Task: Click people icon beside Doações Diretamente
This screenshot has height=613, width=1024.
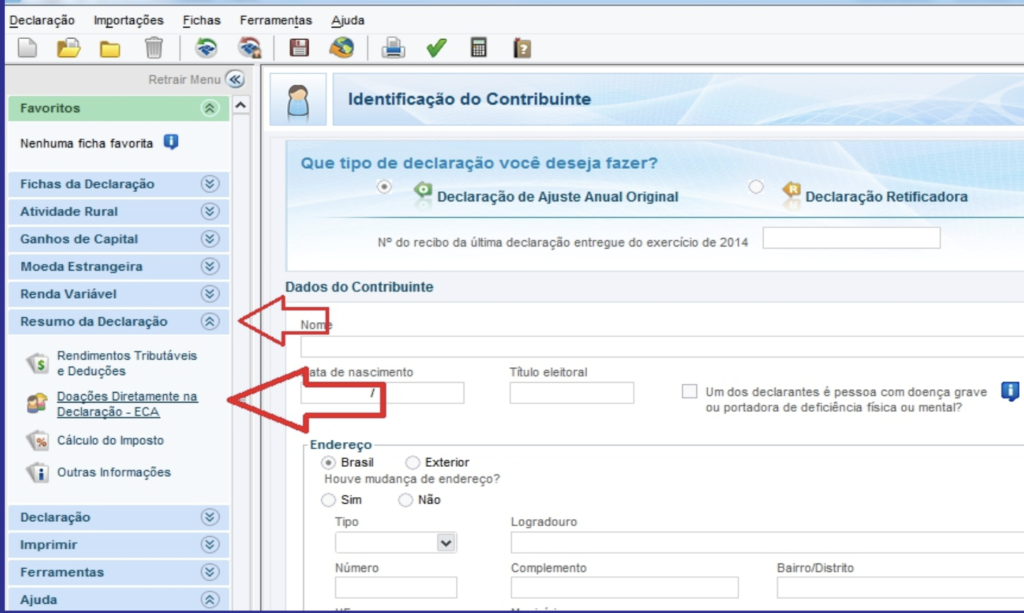Action: coord(37,403)
